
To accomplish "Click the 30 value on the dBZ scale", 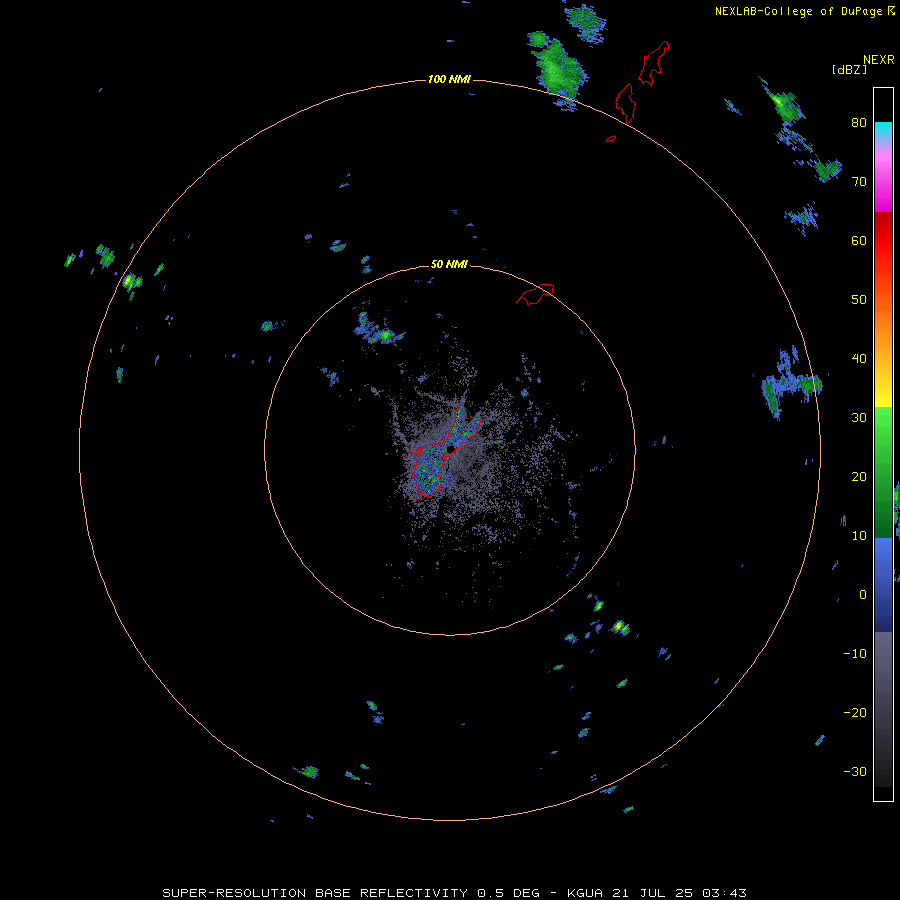I will 859,417.
